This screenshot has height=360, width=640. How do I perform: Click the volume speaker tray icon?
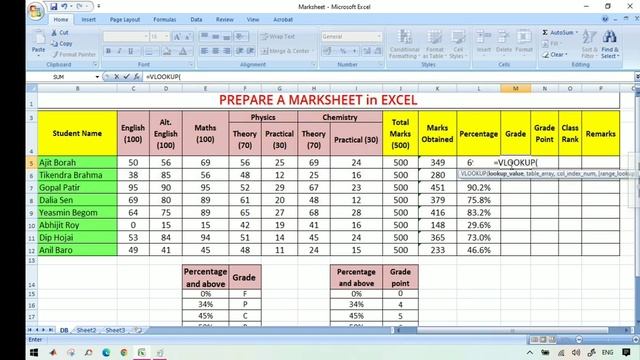pyautogui.click(x=576, y=353)
